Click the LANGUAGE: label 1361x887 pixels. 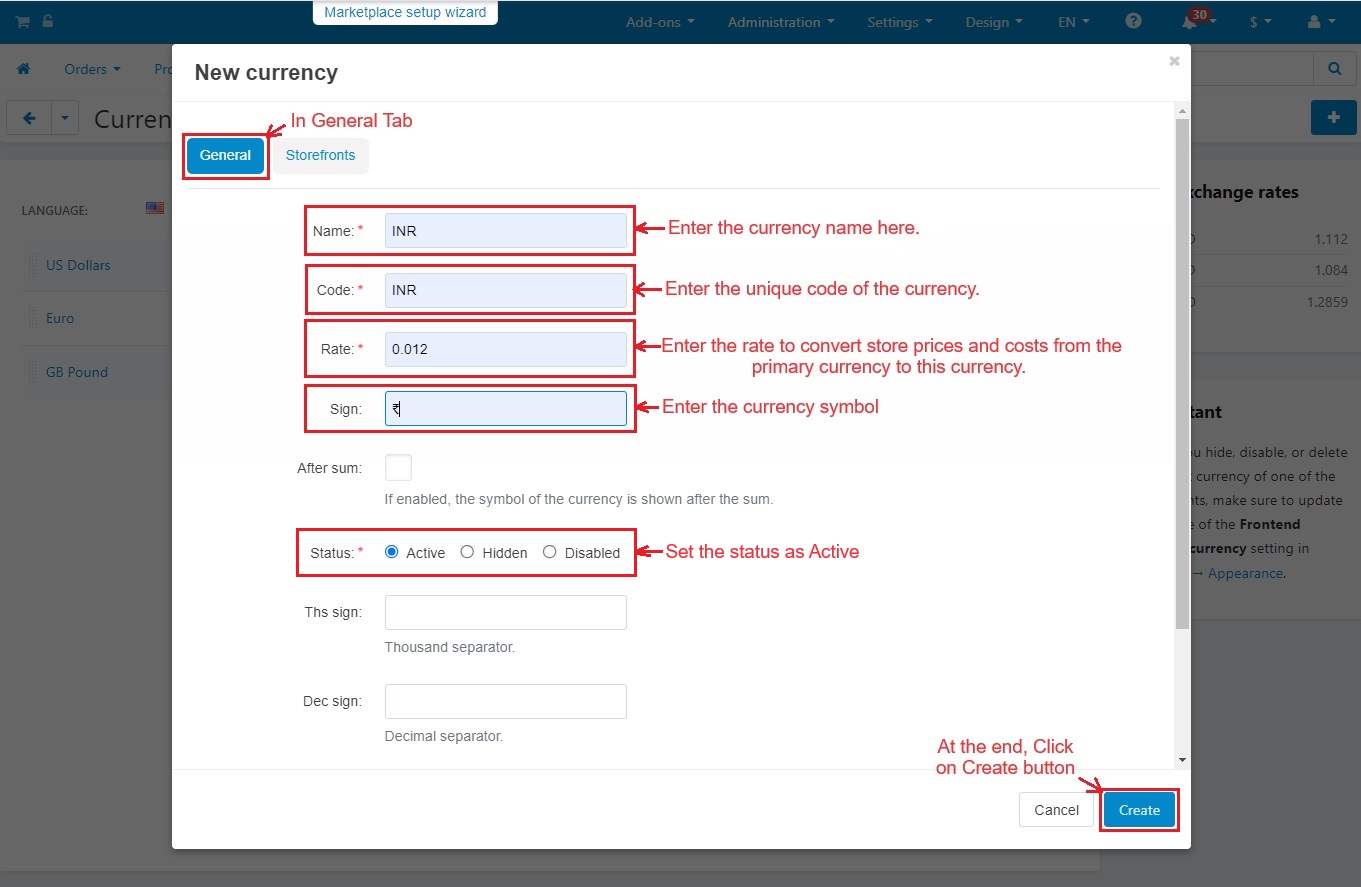click(x=55, y=211)
